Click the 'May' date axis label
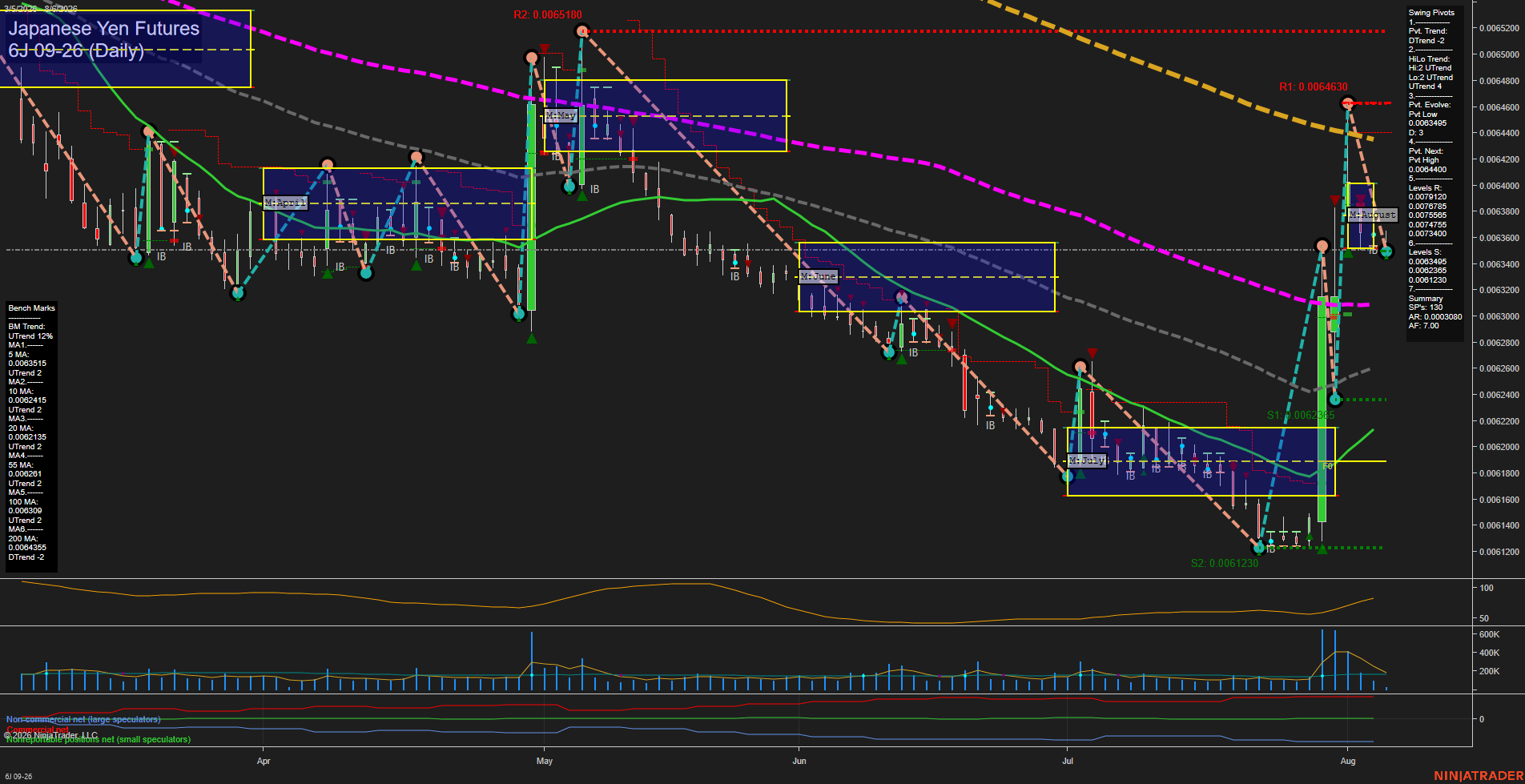The image size is (1525, 784). pyautogui.click(x=545, y=761)
